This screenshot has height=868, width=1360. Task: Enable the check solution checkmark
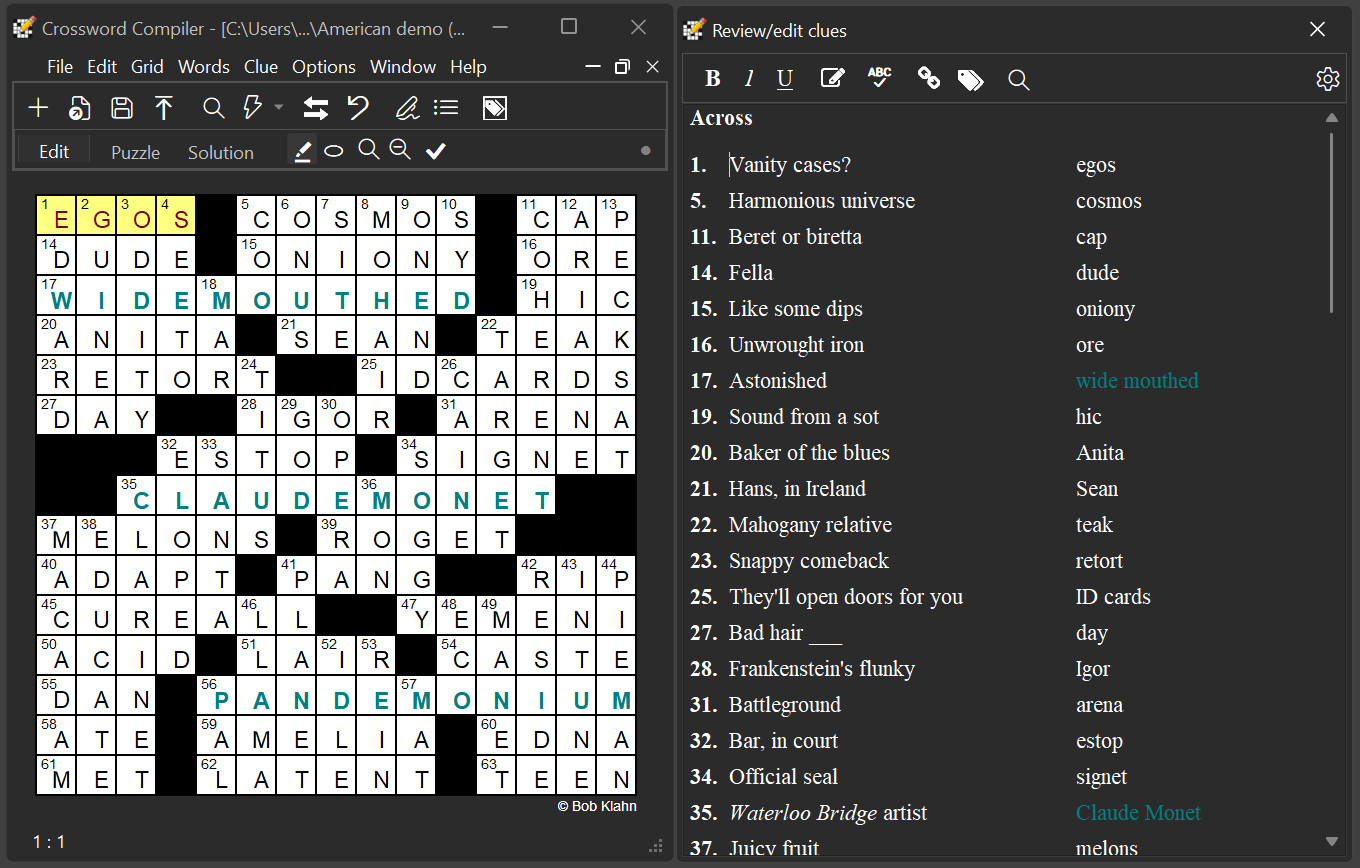pos(436,150)
